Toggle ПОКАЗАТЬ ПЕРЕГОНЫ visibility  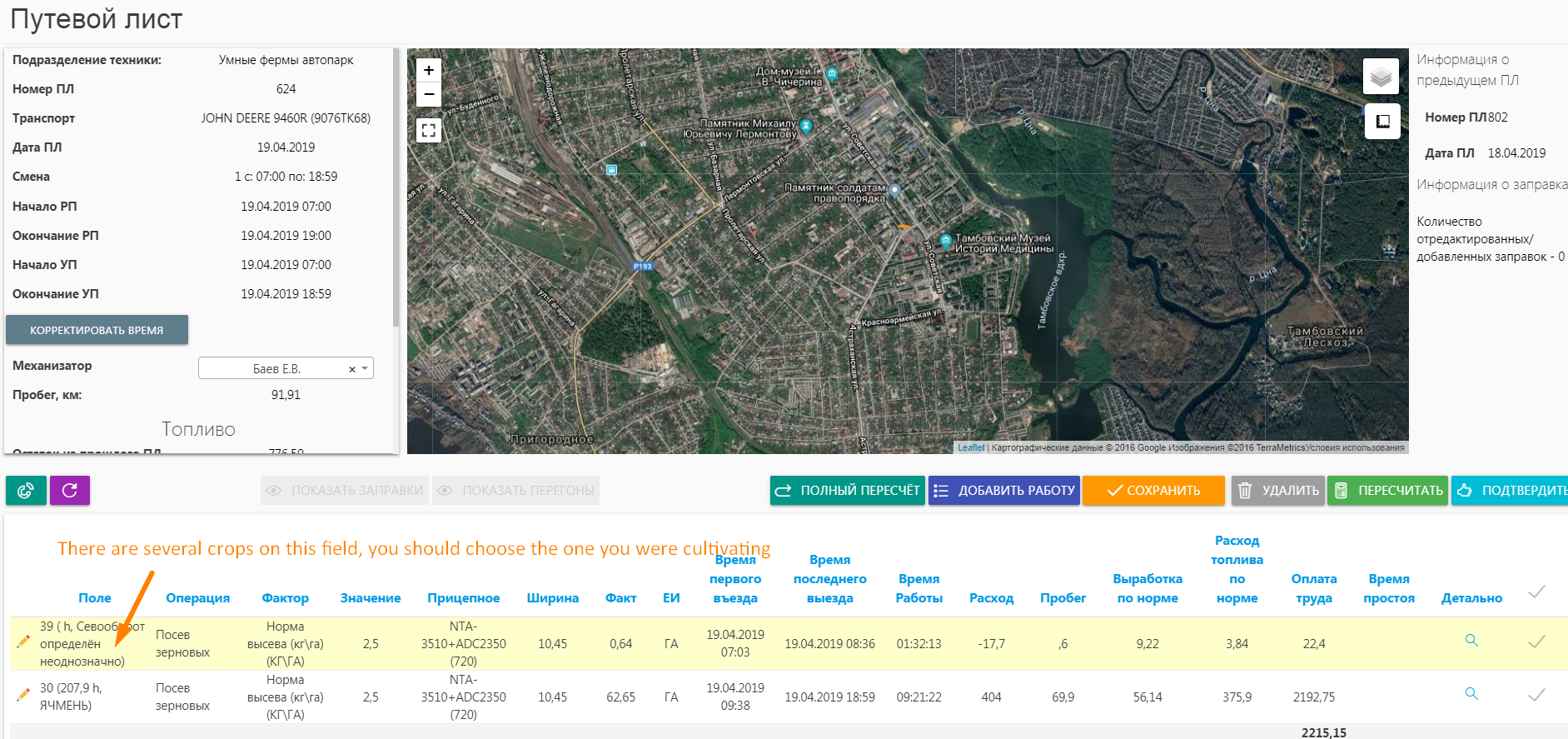tap(516, 491)
